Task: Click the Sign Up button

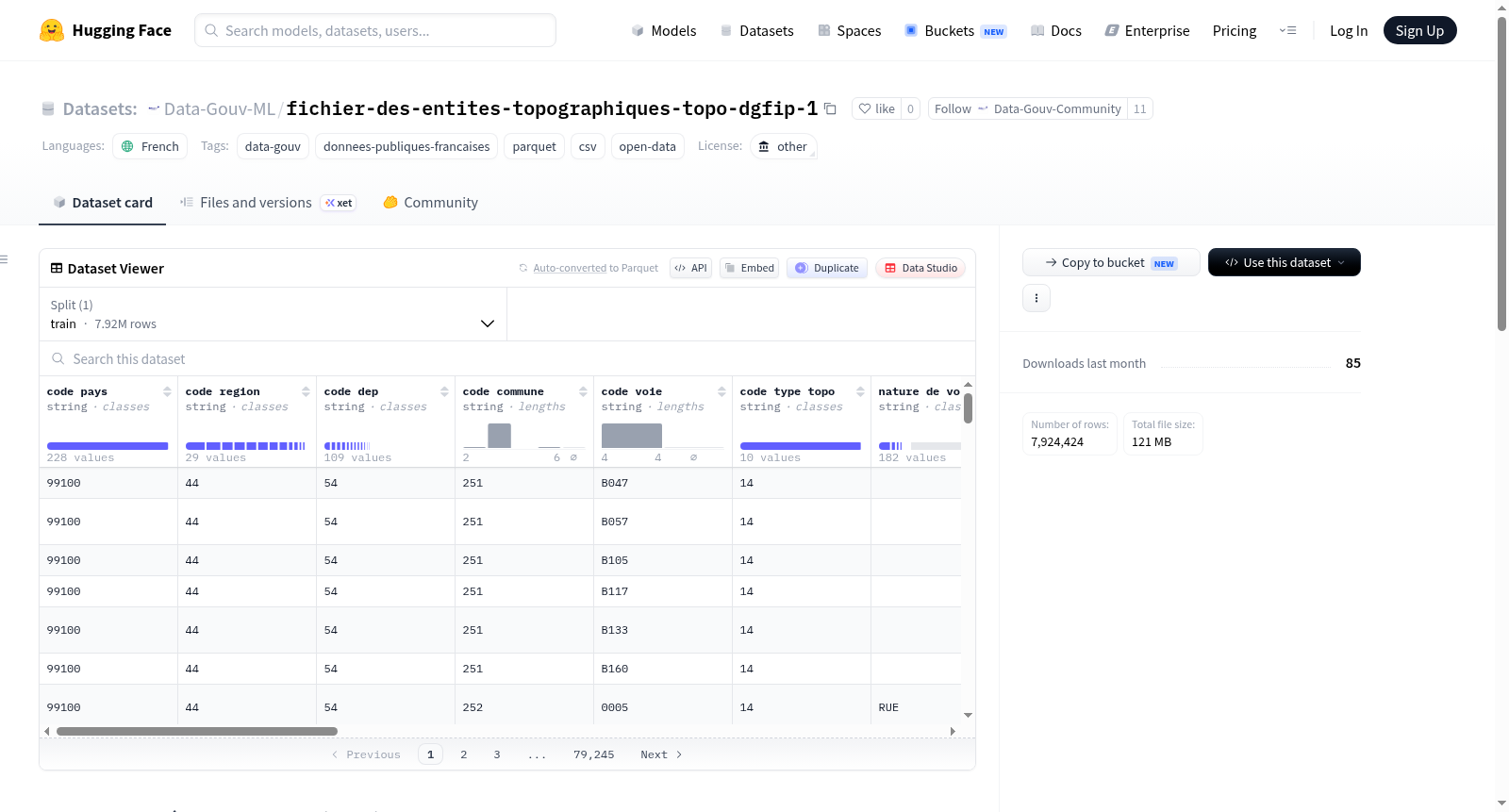Action: click(x=1419, y=31)
